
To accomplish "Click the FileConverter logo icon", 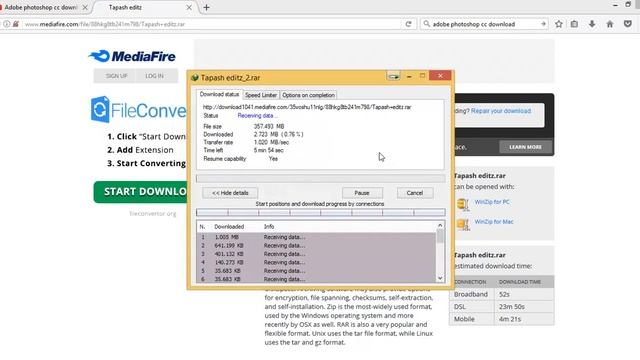I will point(100,109).
